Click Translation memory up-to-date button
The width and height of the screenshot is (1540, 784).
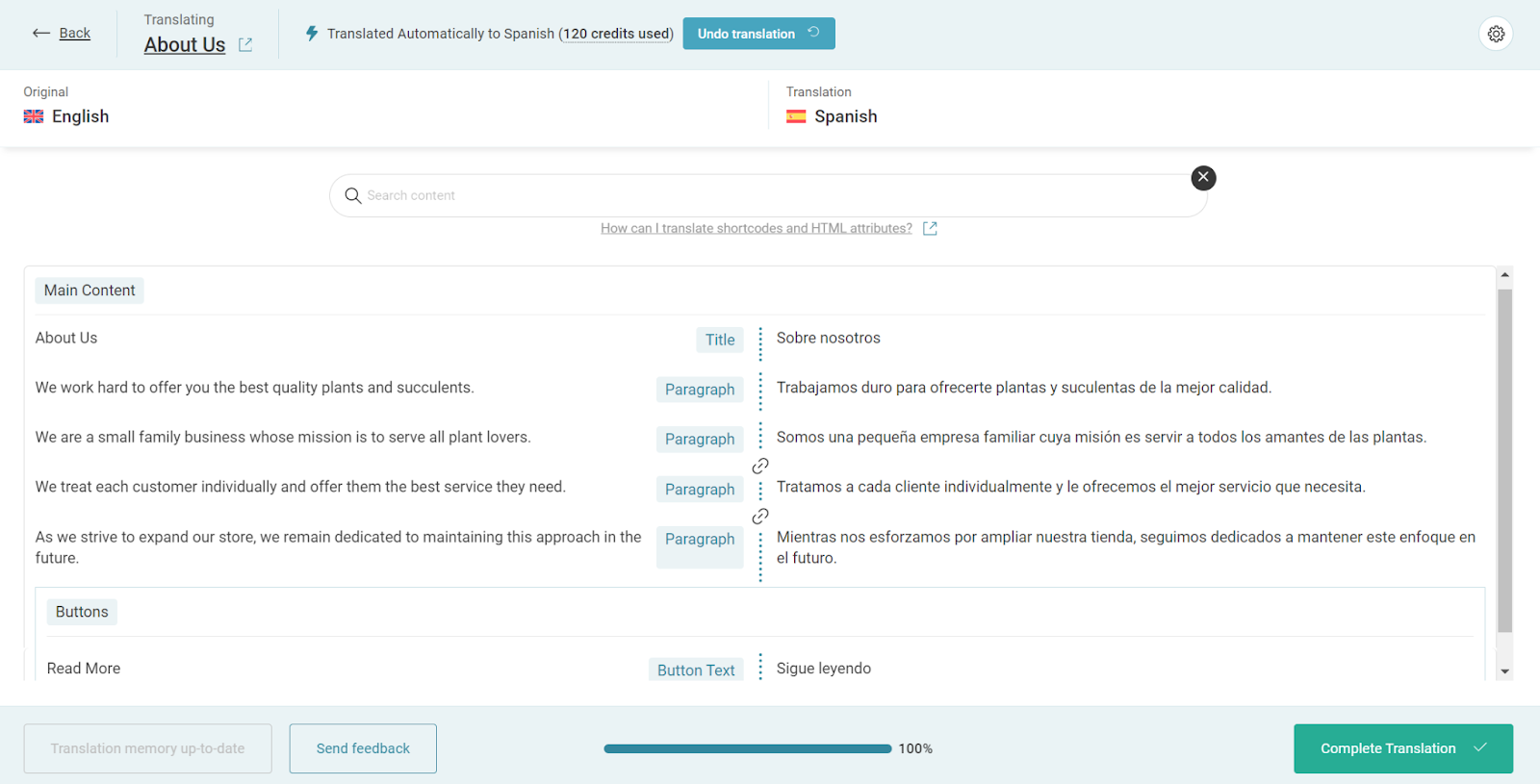pos(147,748)
